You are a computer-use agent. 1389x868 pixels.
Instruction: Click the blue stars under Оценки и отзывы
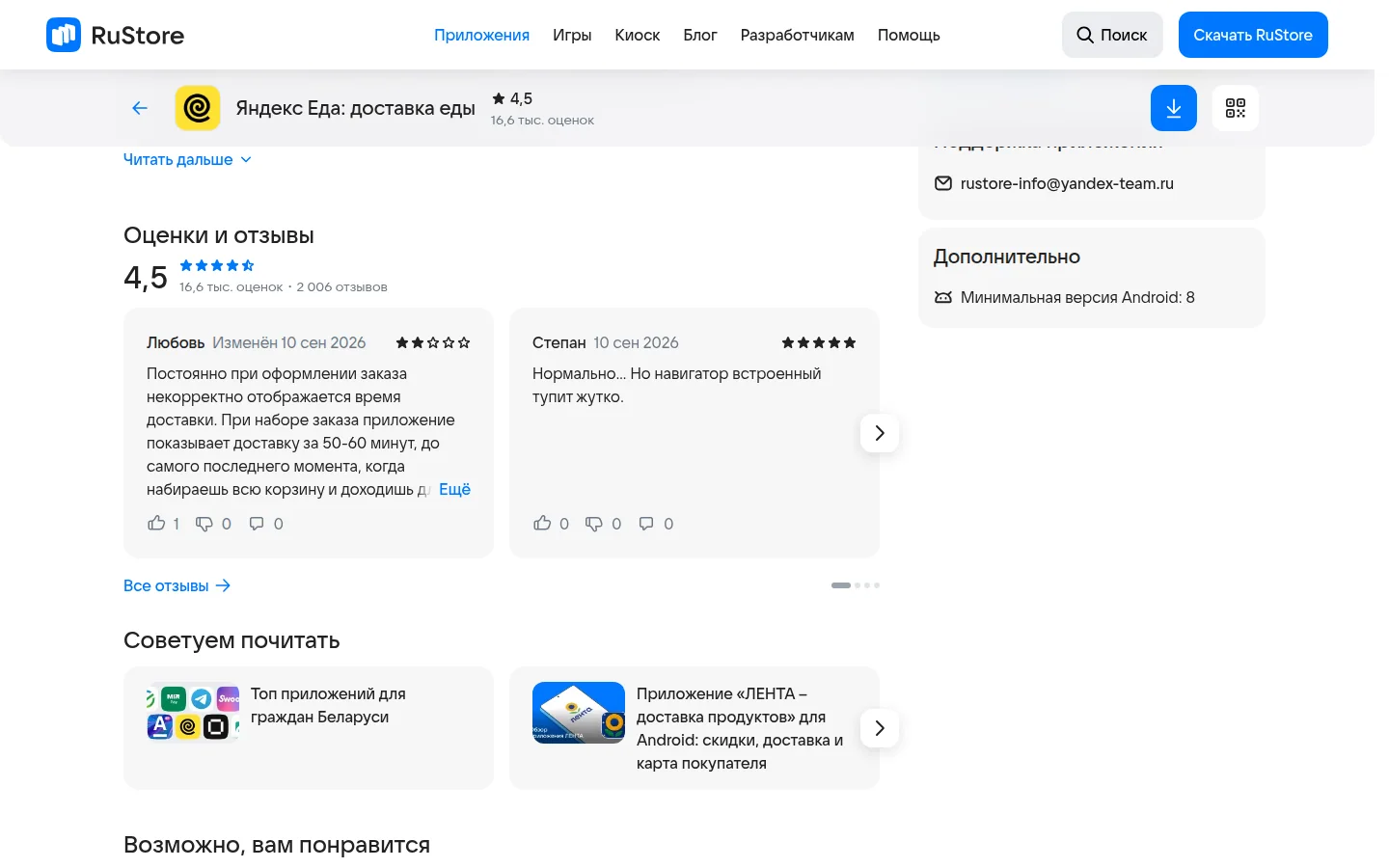pyautogui.click(x=217, y=265)
